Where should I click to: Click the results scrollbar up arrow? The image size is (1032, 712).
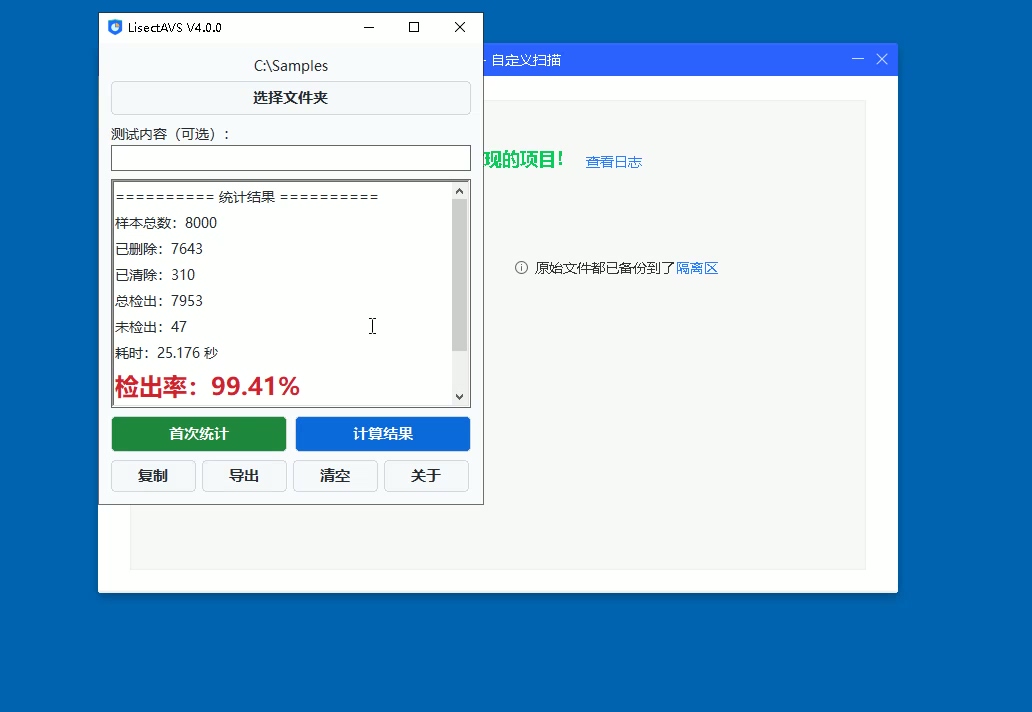pos(459,191)
